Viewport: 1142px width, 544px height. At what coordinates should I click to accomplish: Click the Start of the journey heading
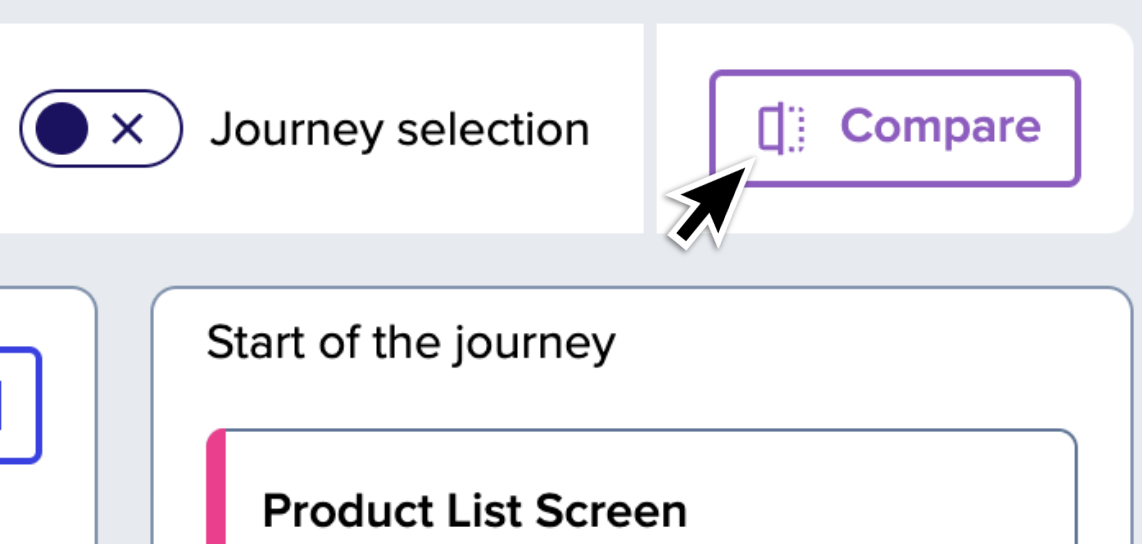coord(411,344)
